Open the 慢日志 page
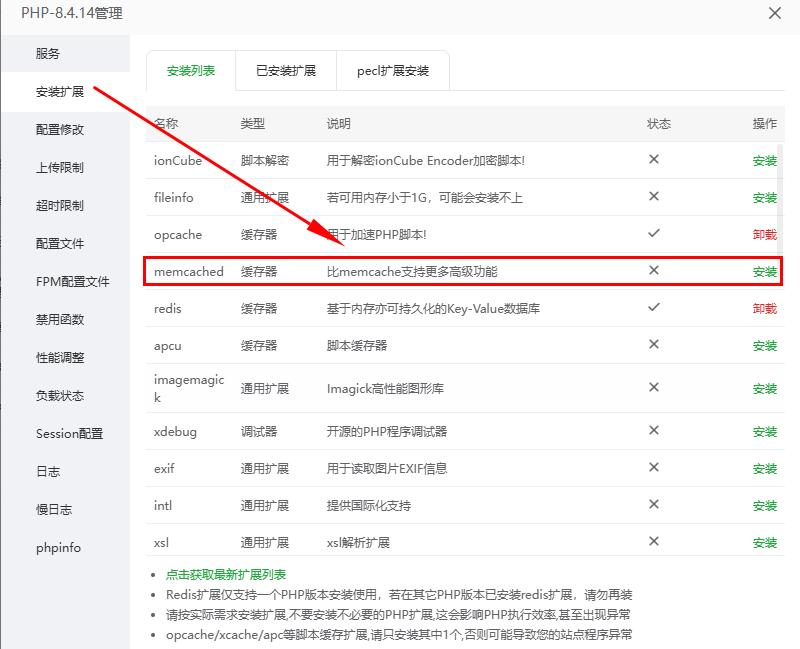The height and width of the screenshot is (649, 800). [x=63, y=509]
